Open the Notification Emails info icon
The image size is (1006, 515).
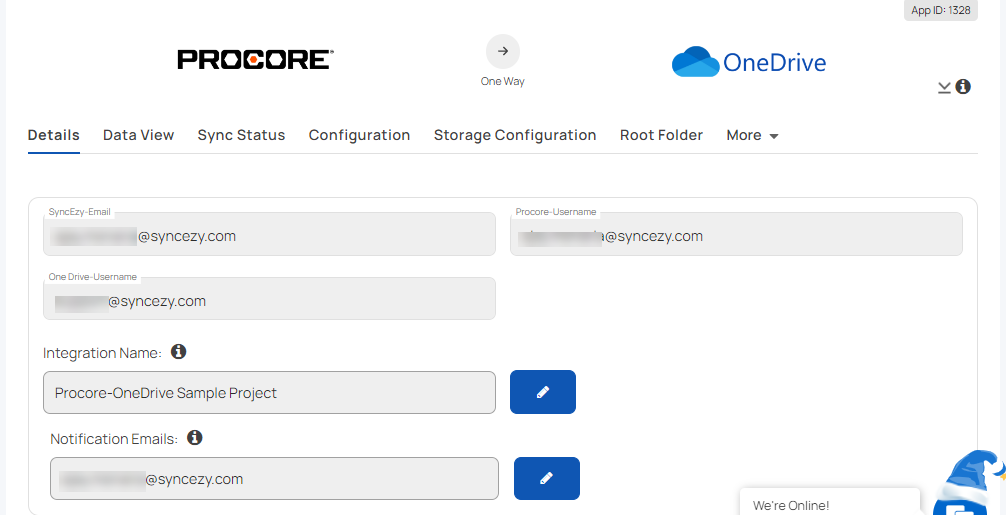(194, 438)
